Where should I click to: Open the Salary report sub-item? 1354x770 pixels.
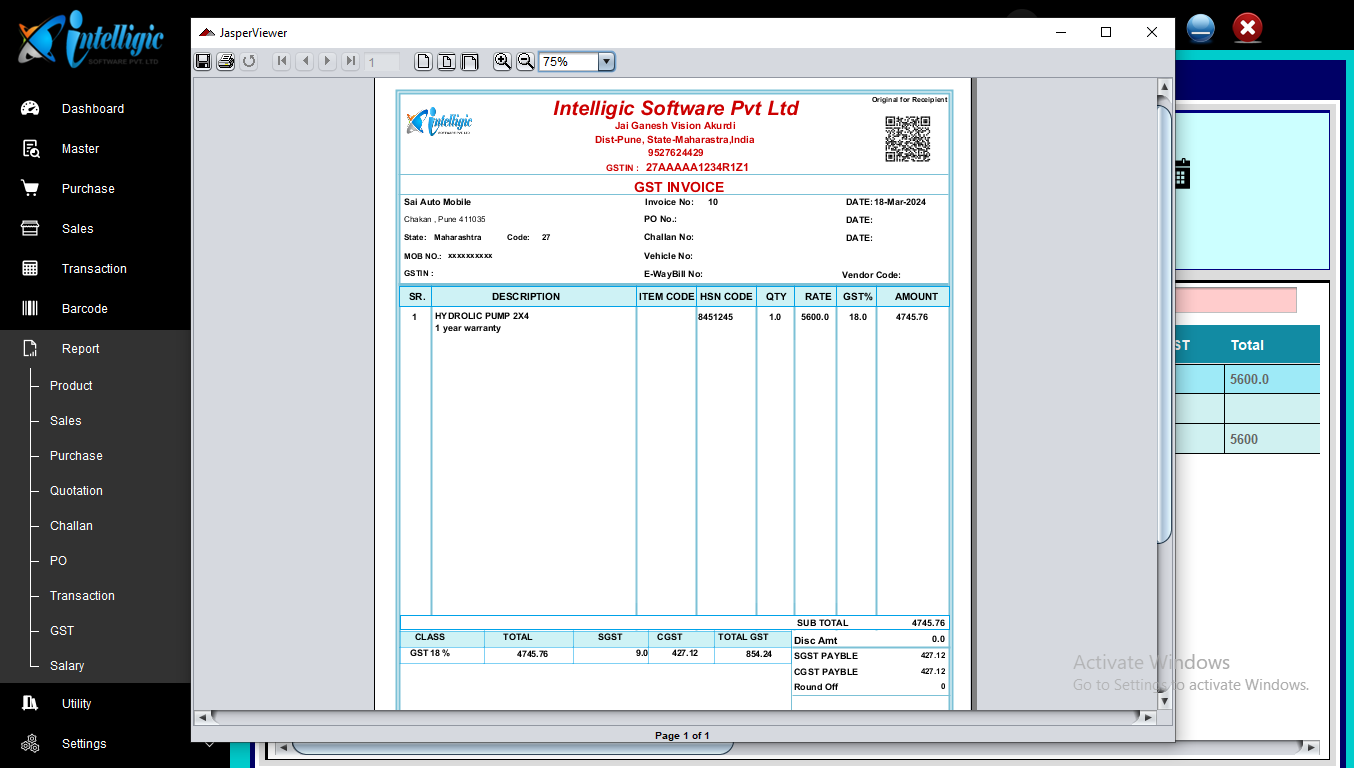[67, 666]
